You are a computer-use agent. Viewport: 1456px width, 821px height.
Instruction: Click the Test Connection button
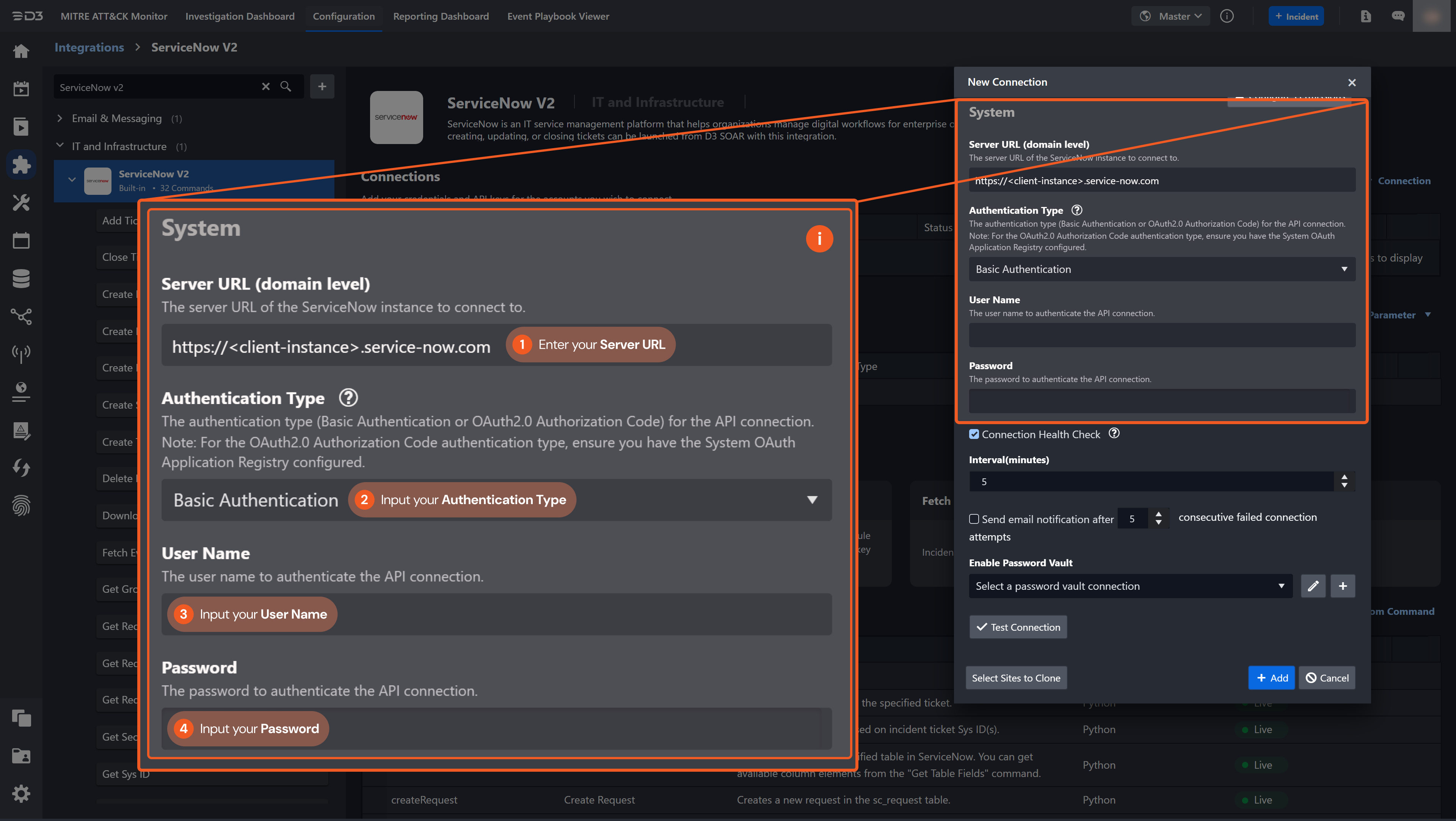pos(1018,627)
